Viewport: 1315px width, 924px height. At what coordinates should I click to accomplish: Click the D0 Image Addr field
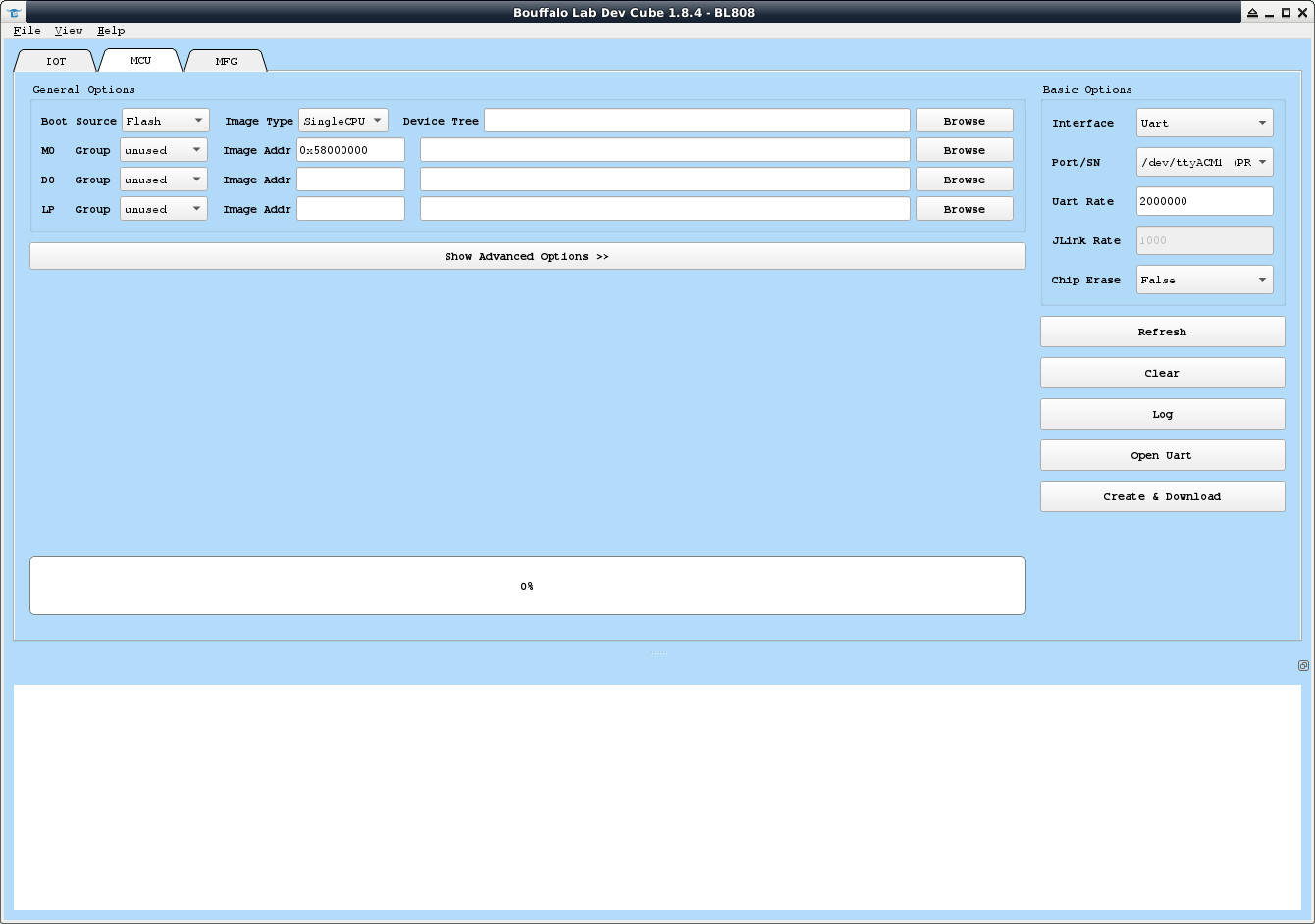[x=350, y=180]
